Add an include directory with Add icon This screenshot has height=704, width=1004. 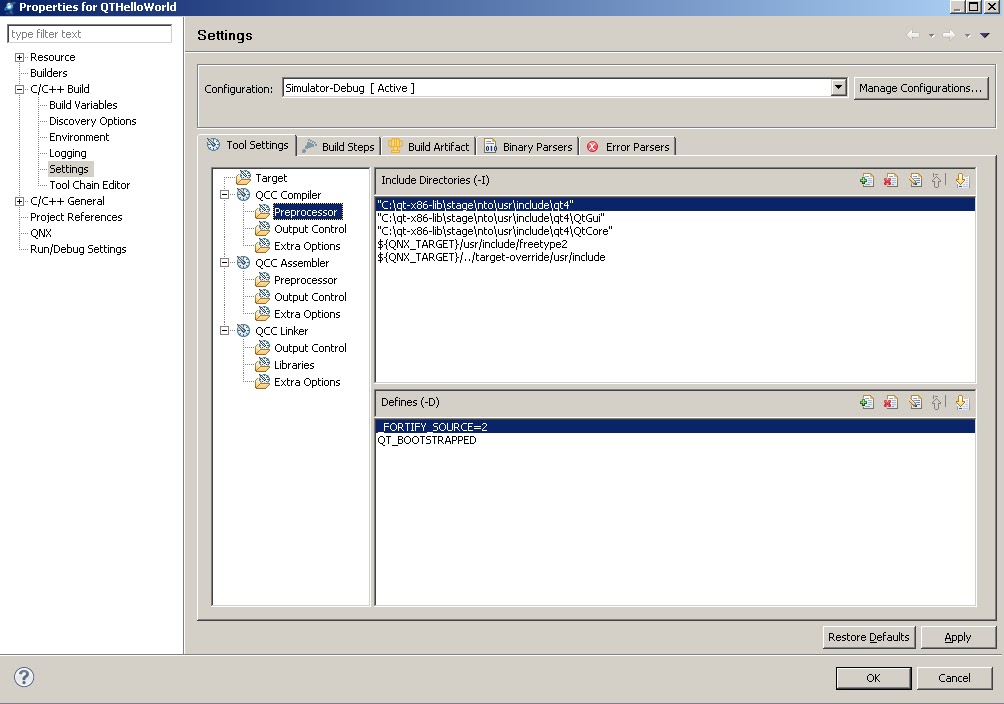866,181
